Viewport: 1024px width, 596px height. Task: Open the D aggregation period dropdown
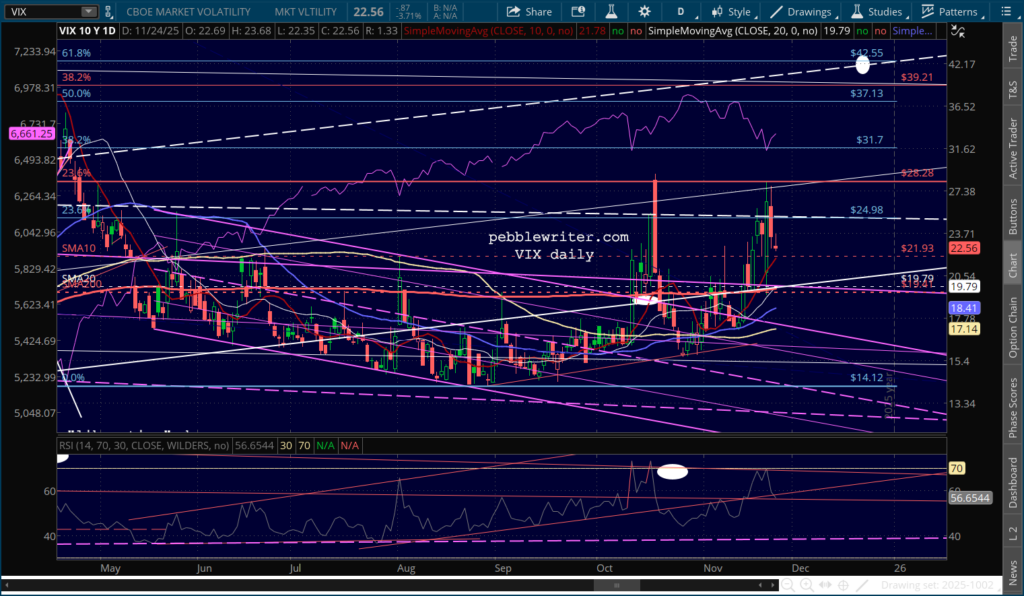[683, 12]
